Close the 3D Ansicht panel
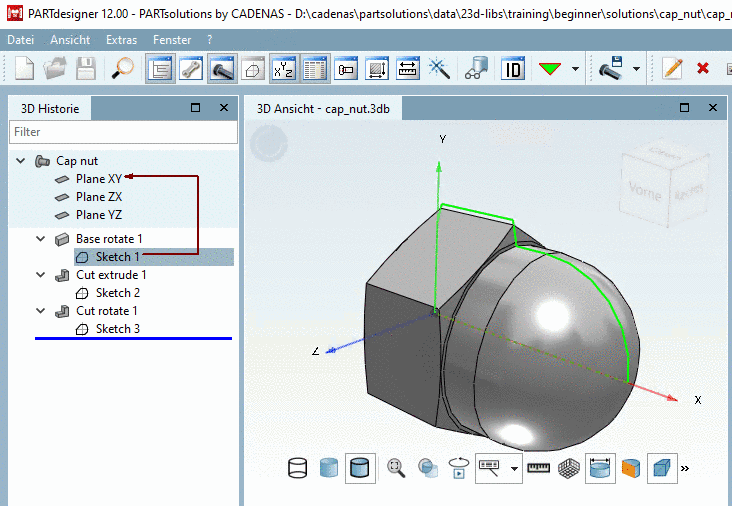Screen dimensions: 732x506 click(713, 108)
